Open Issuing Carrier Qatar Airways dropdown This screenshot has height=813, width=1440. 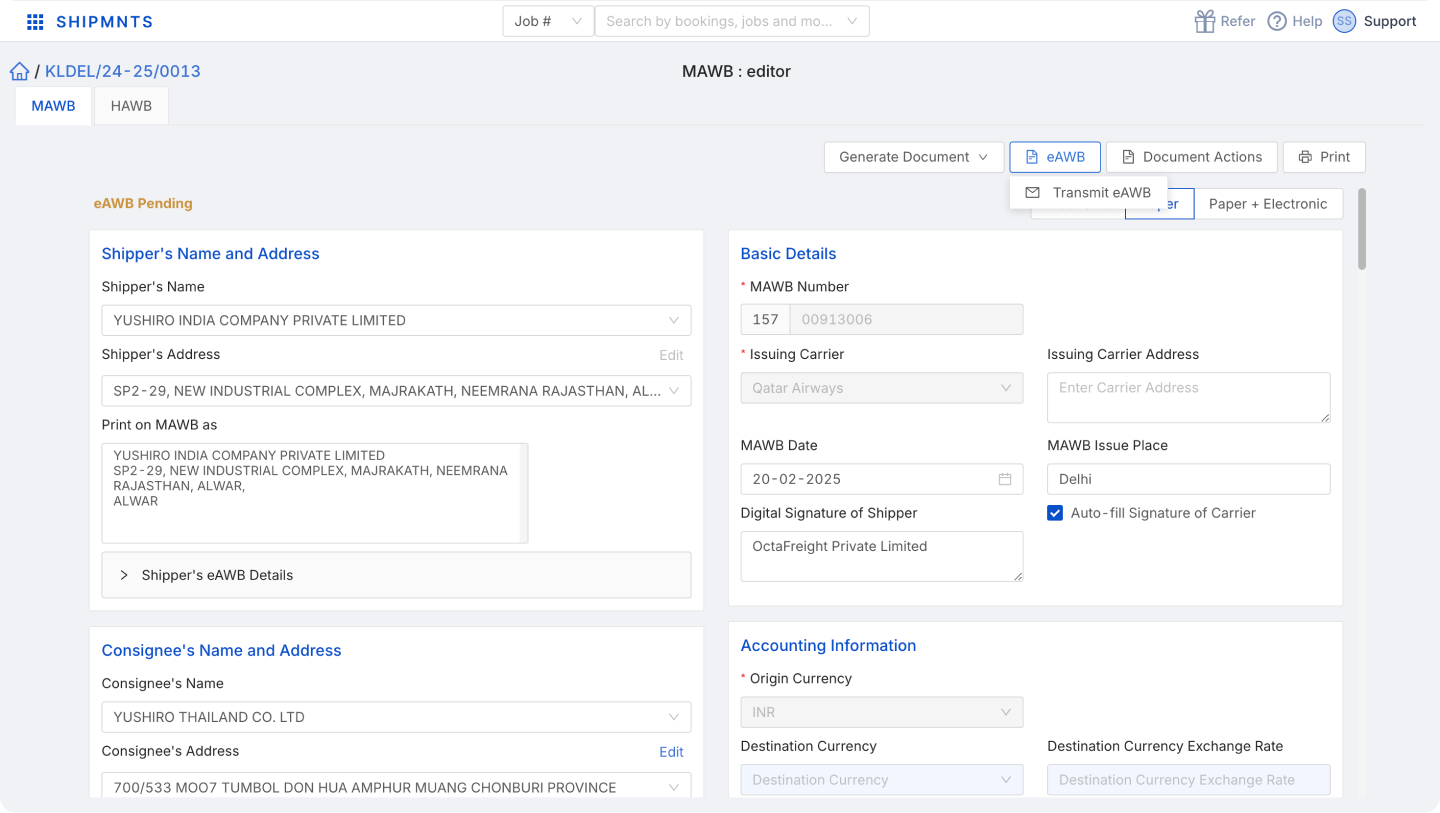882,388
